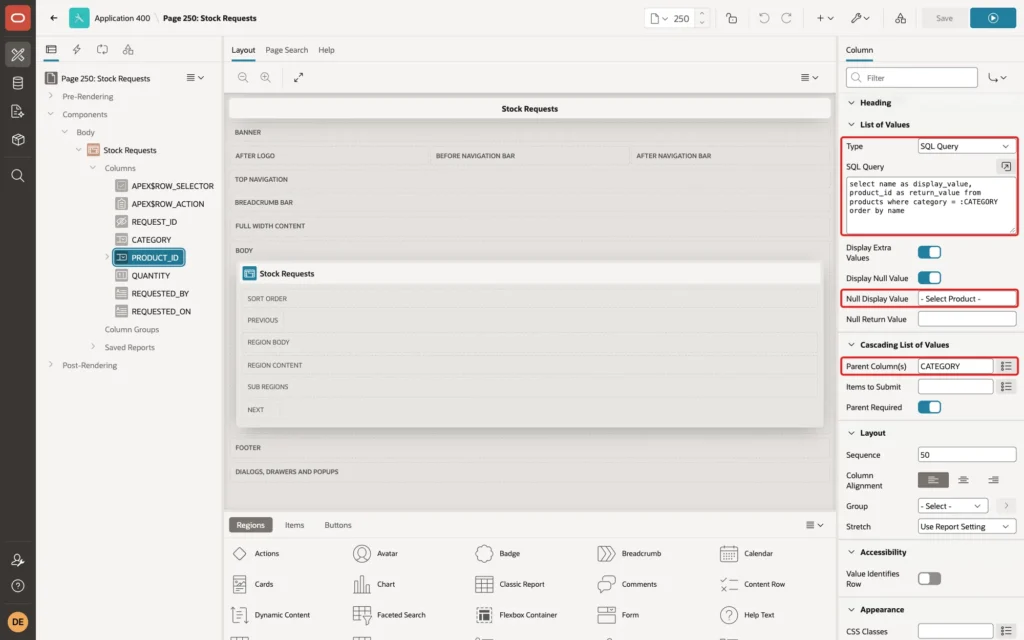Set column alignment to start
This screenshot has width=1024, height=640.
(933, 480)
